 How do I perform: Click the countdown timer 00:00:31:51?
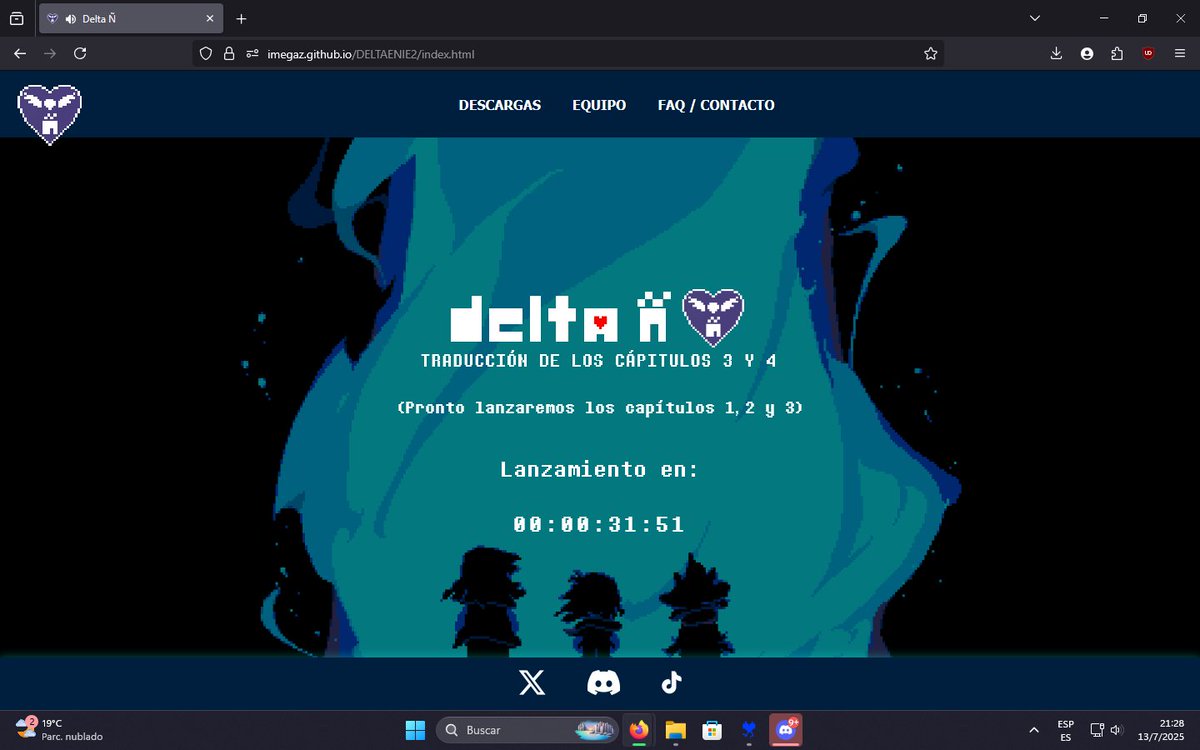[599, 524]
